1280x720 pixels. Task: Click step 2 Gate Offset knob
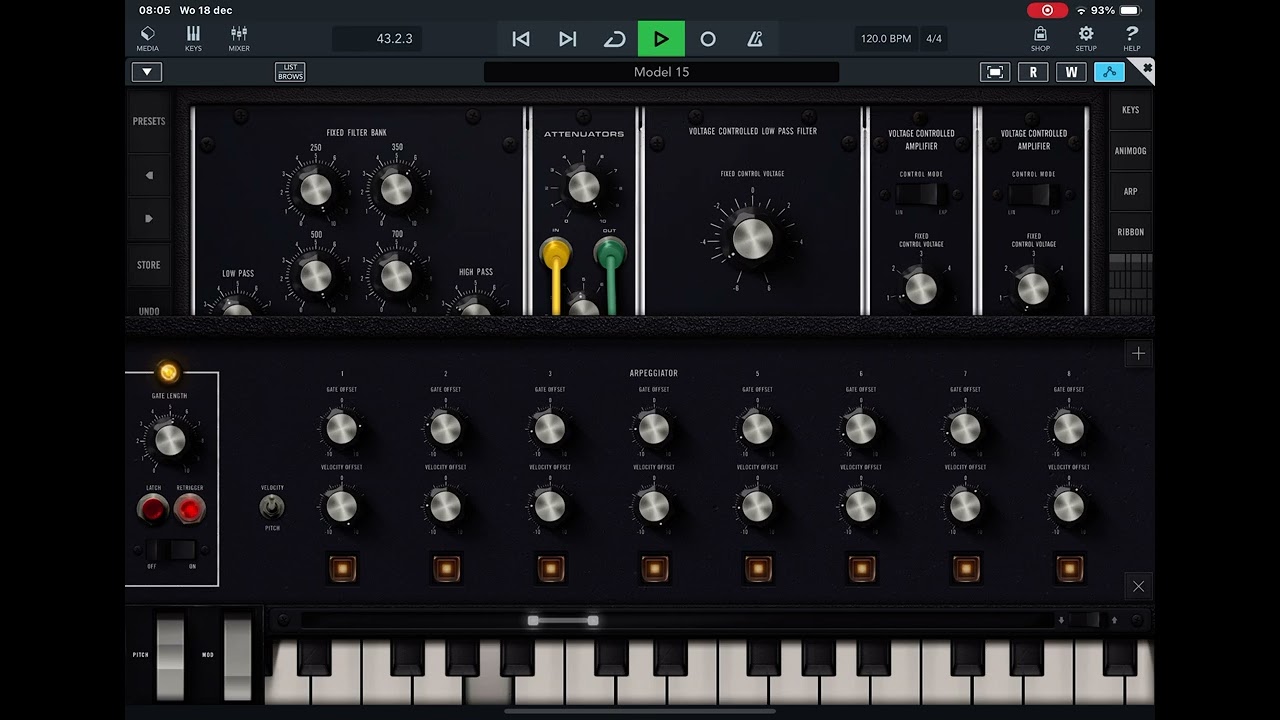(445, 428)
